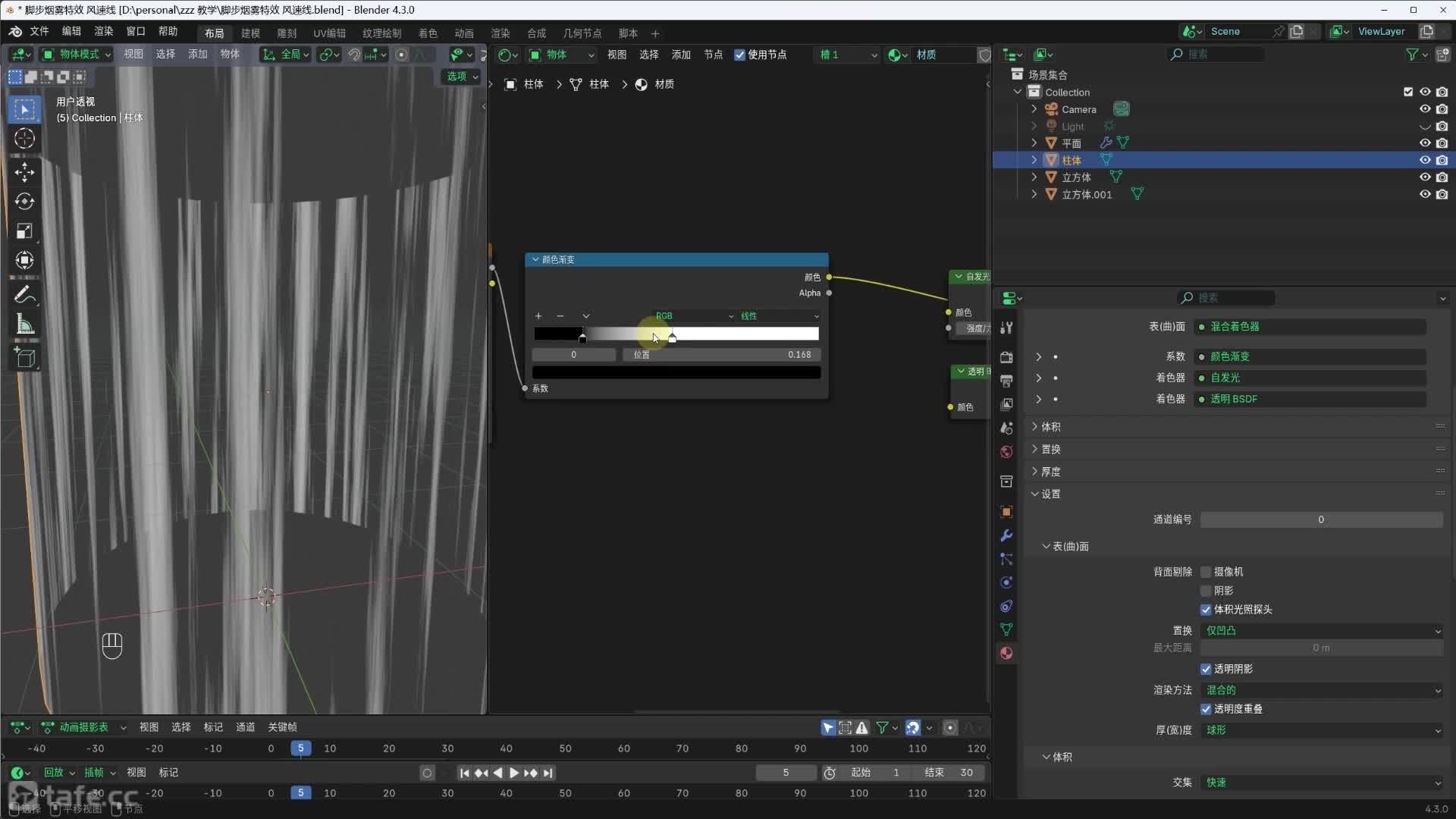The height and width of the screenshot is (819, 1456).
Task: Open the 文件 menu
Action: (39, 31)
